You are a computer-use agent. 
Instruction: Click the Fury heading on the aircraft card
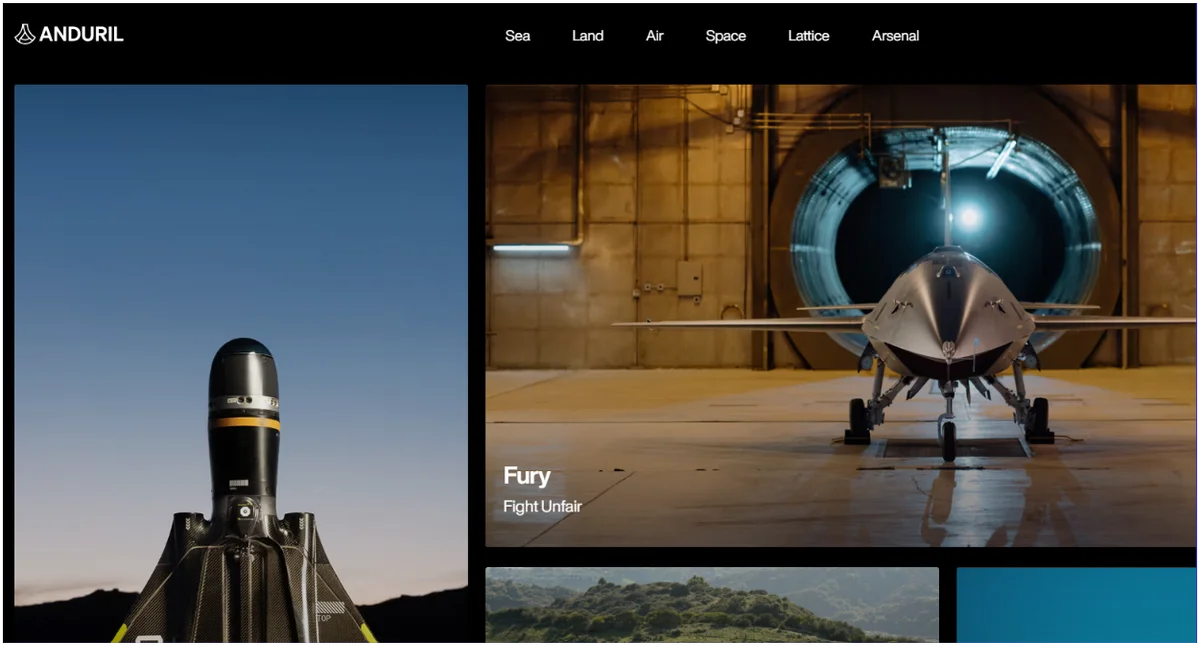coord(527,476)
